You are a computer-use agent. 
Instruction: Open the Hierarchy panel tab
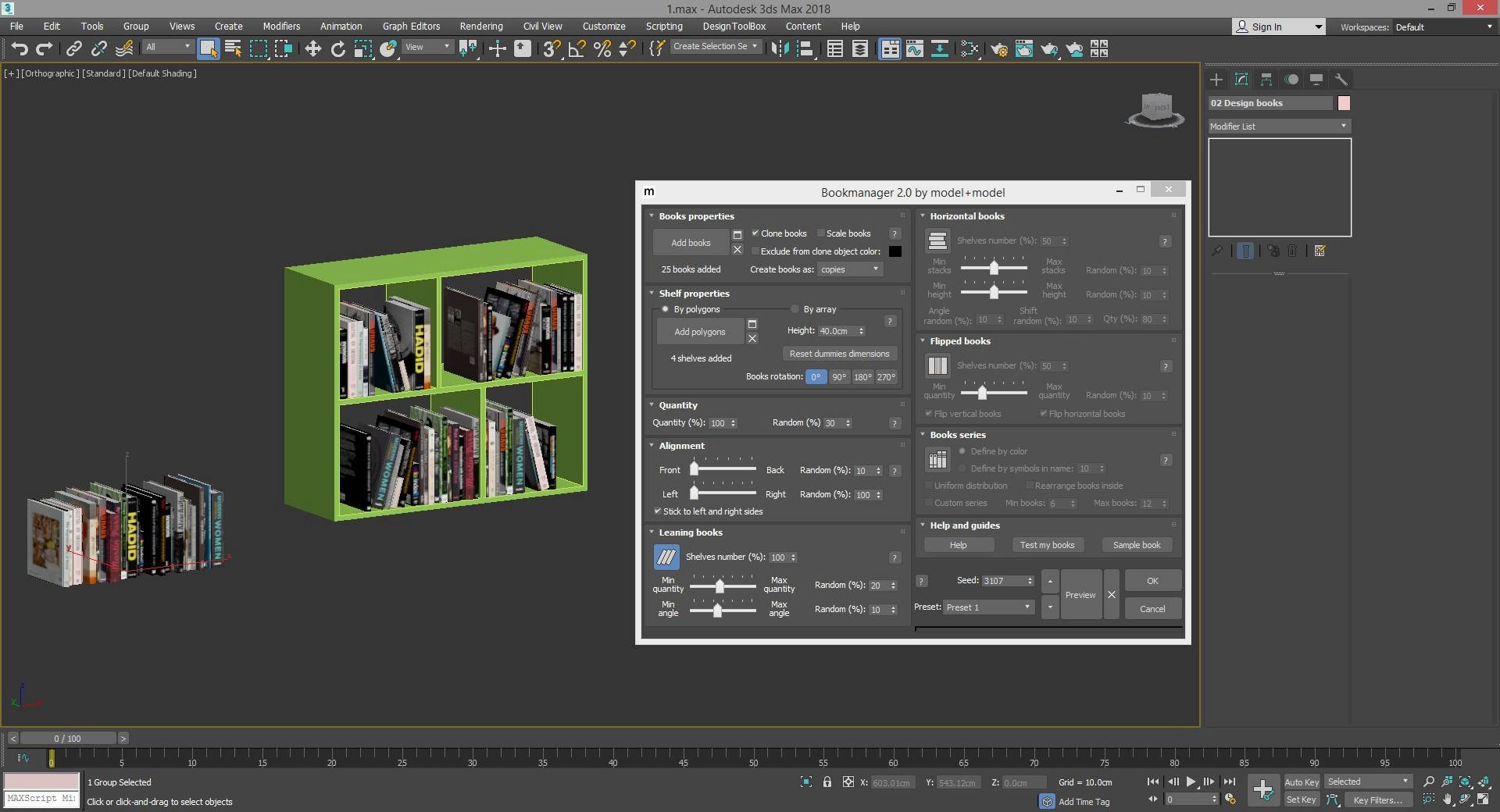tap(1266, 80)
